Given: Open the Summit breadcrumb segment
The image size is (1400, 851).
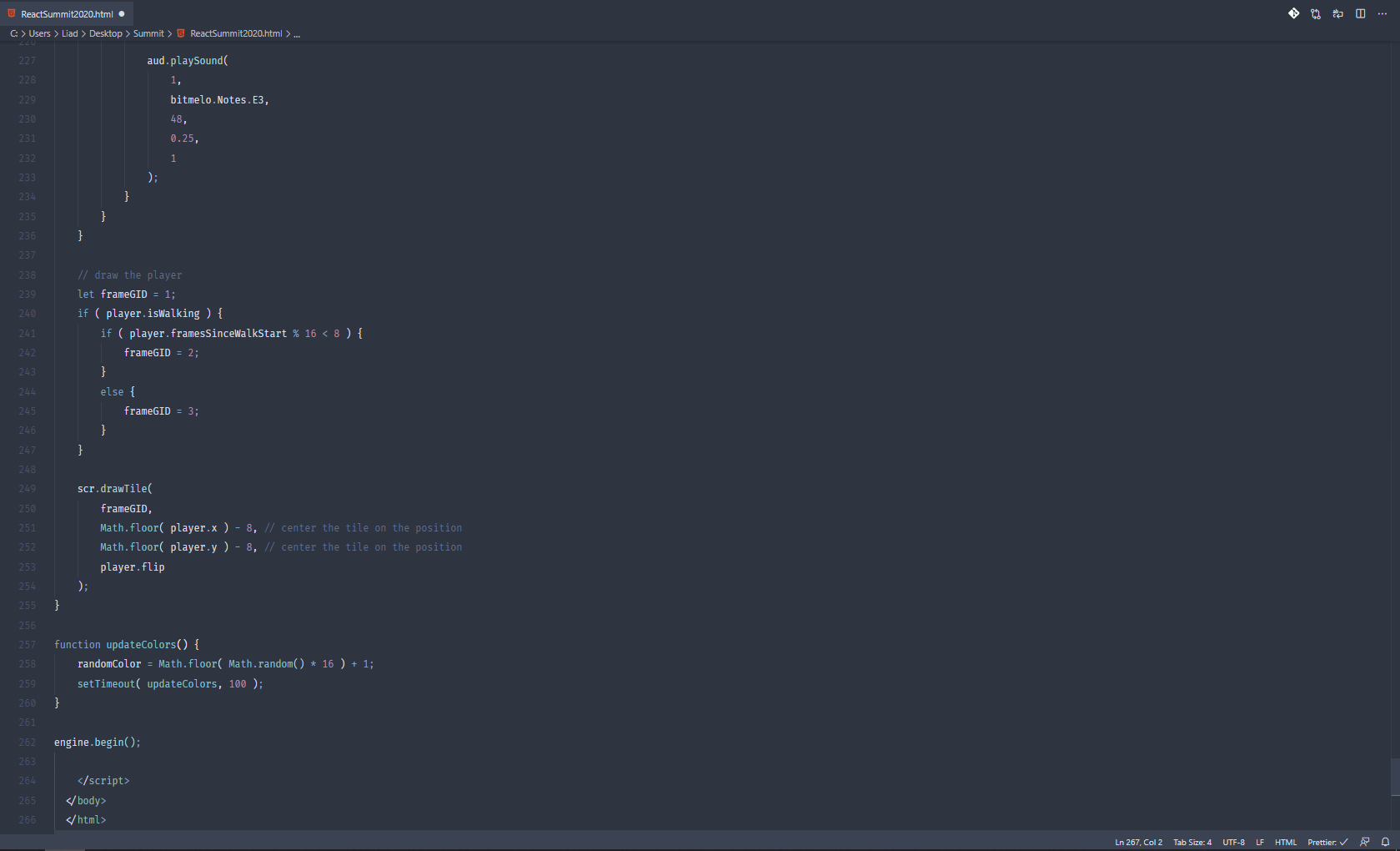Looking at the screenshot, I should (148, 33).
